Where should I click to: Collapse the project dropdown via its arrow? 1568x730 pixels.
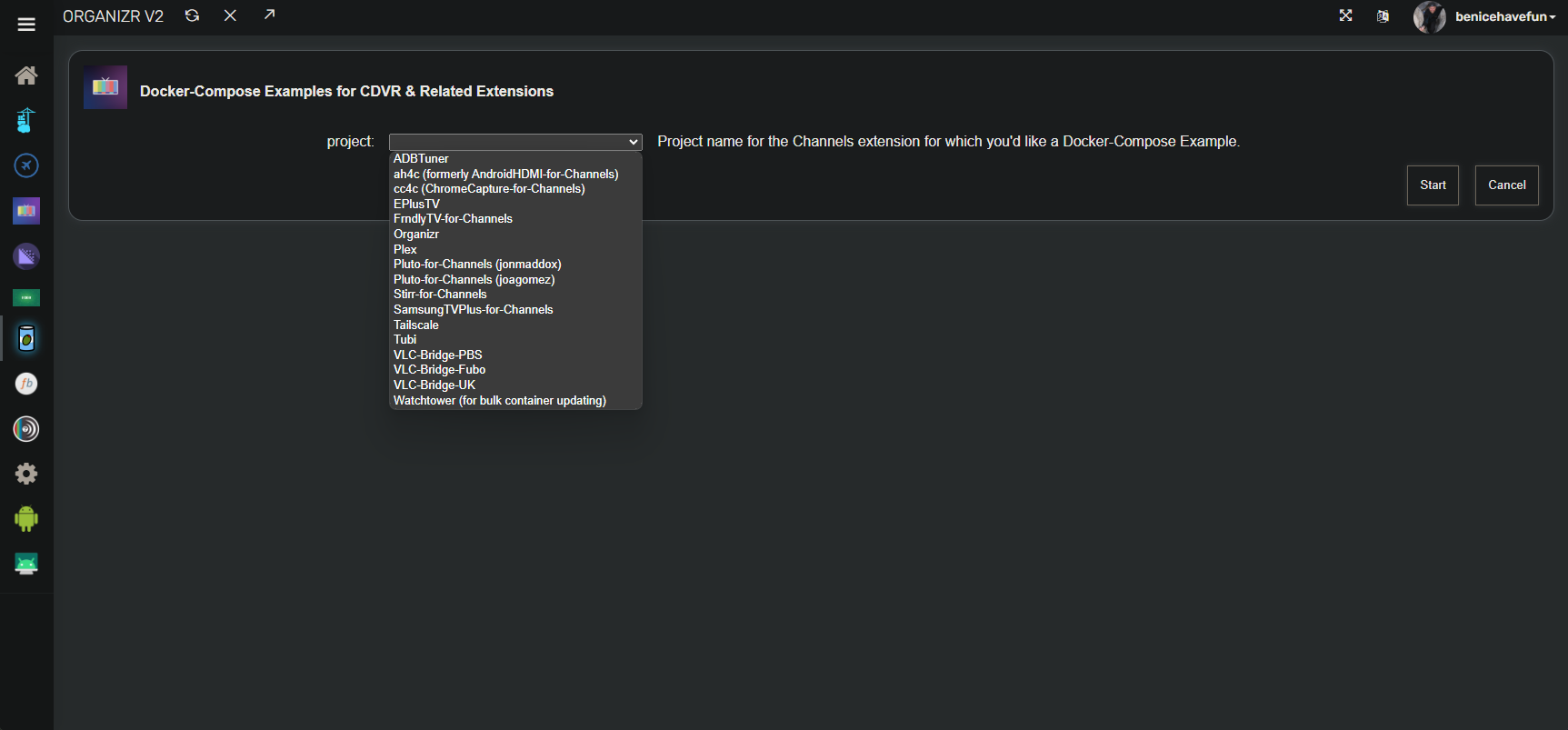tap(634, 142)
